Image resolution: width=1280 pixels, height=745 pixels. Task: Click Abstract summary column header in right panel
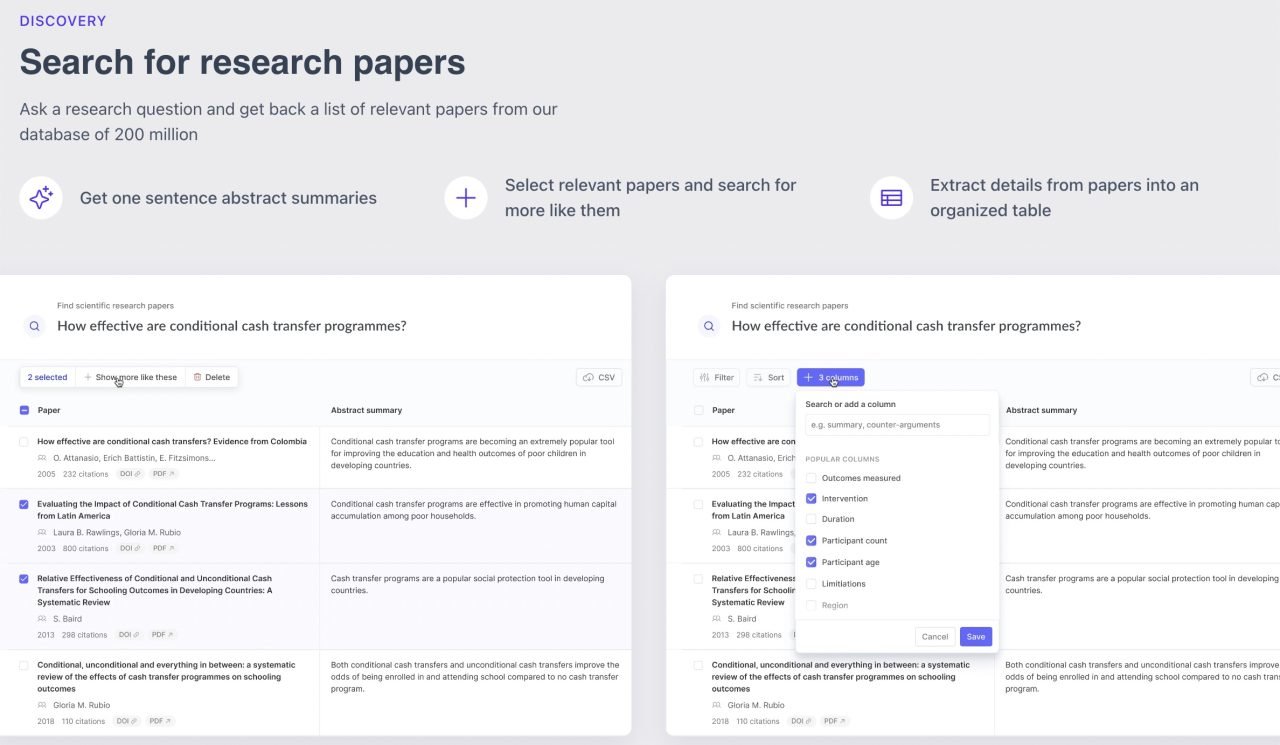(x=1041, y=410)
